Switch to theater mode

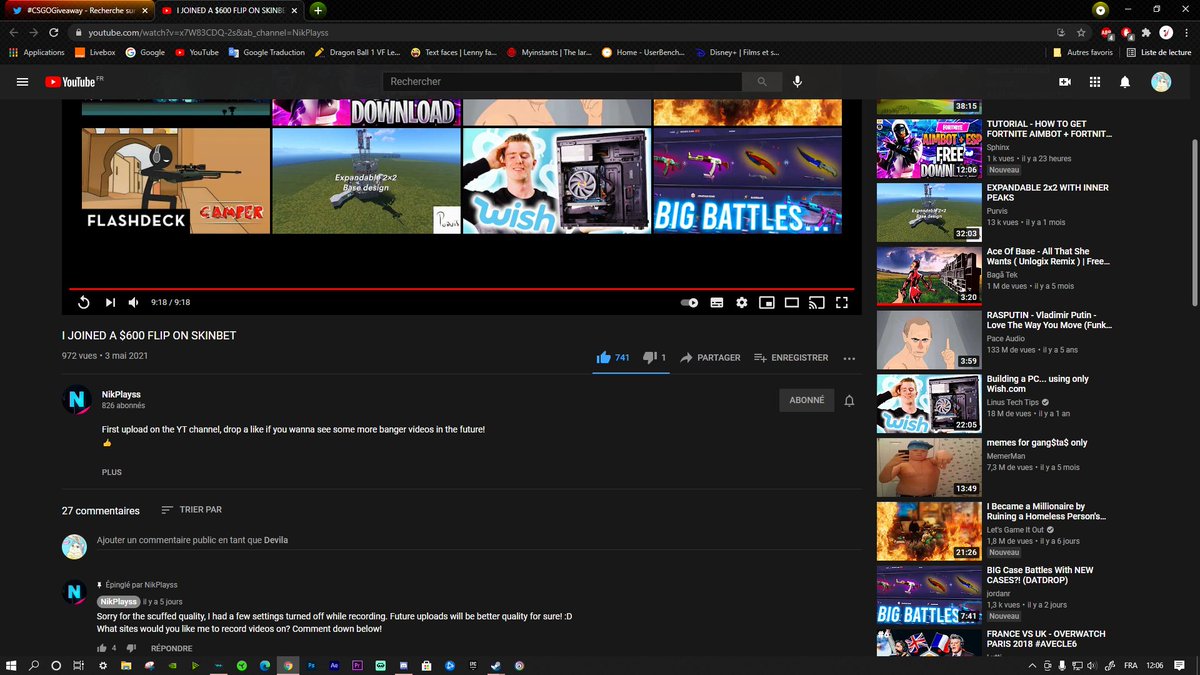tap(791, 302)
